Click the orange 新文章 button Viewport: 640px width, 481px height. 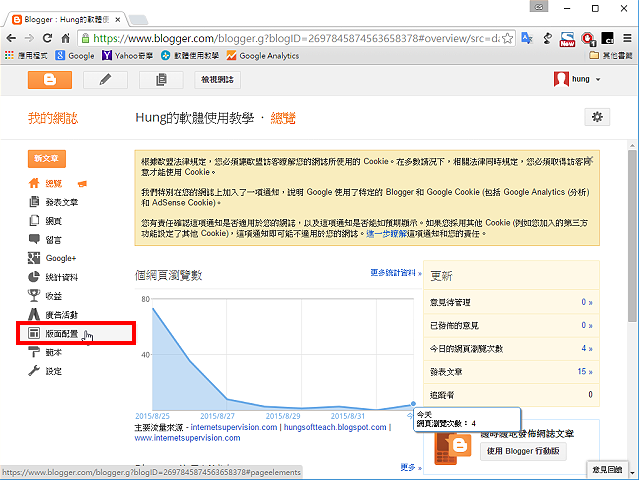click(x=47, y=158)
